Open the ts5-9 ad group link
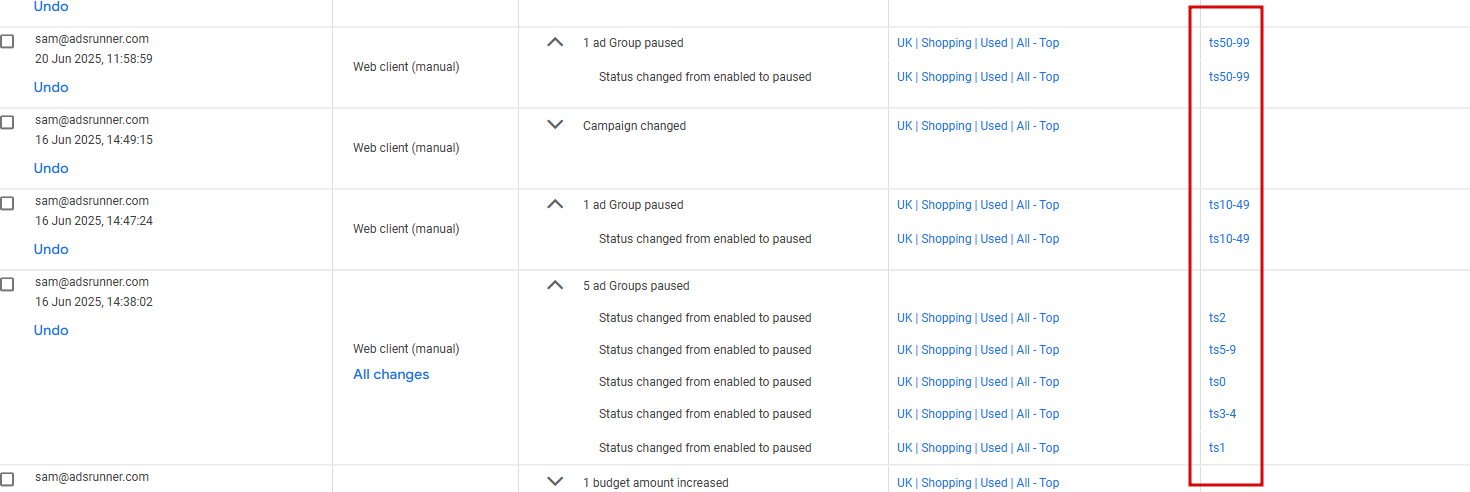1470x492 pixels. coord(1222,350)
